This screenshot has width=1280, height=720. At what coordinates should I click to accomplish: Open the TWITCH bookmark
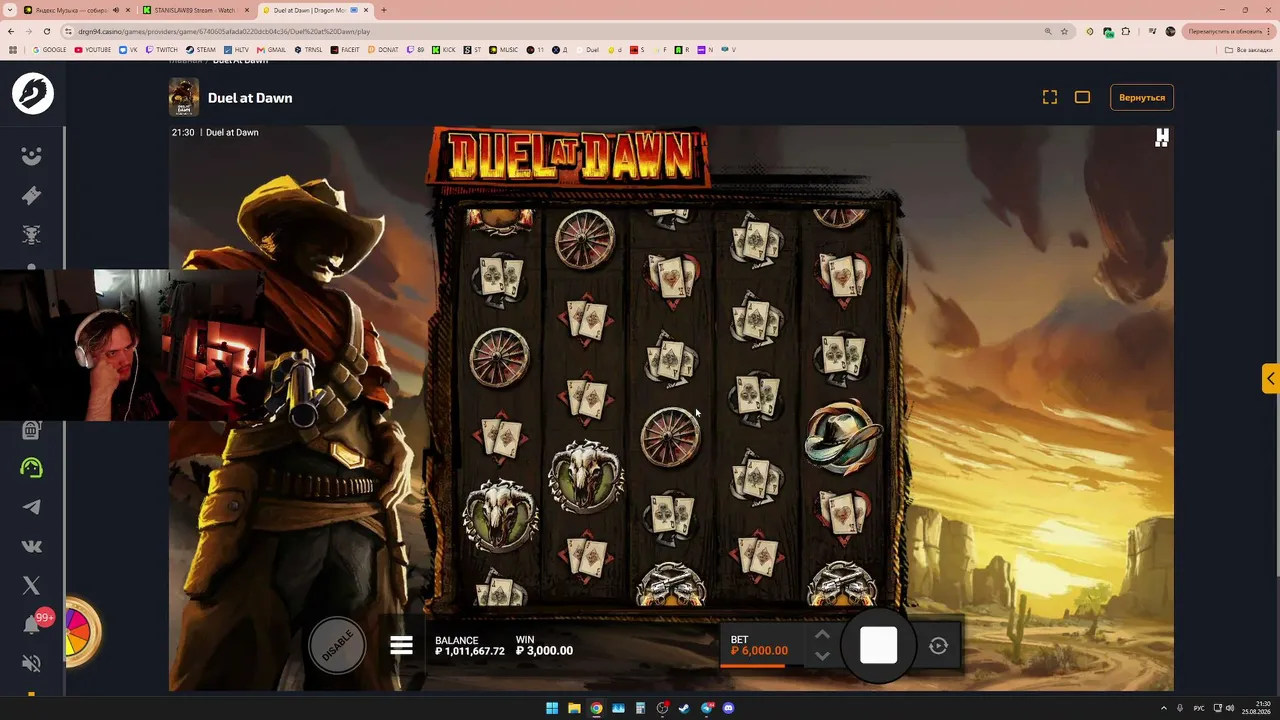click(162, 49)
